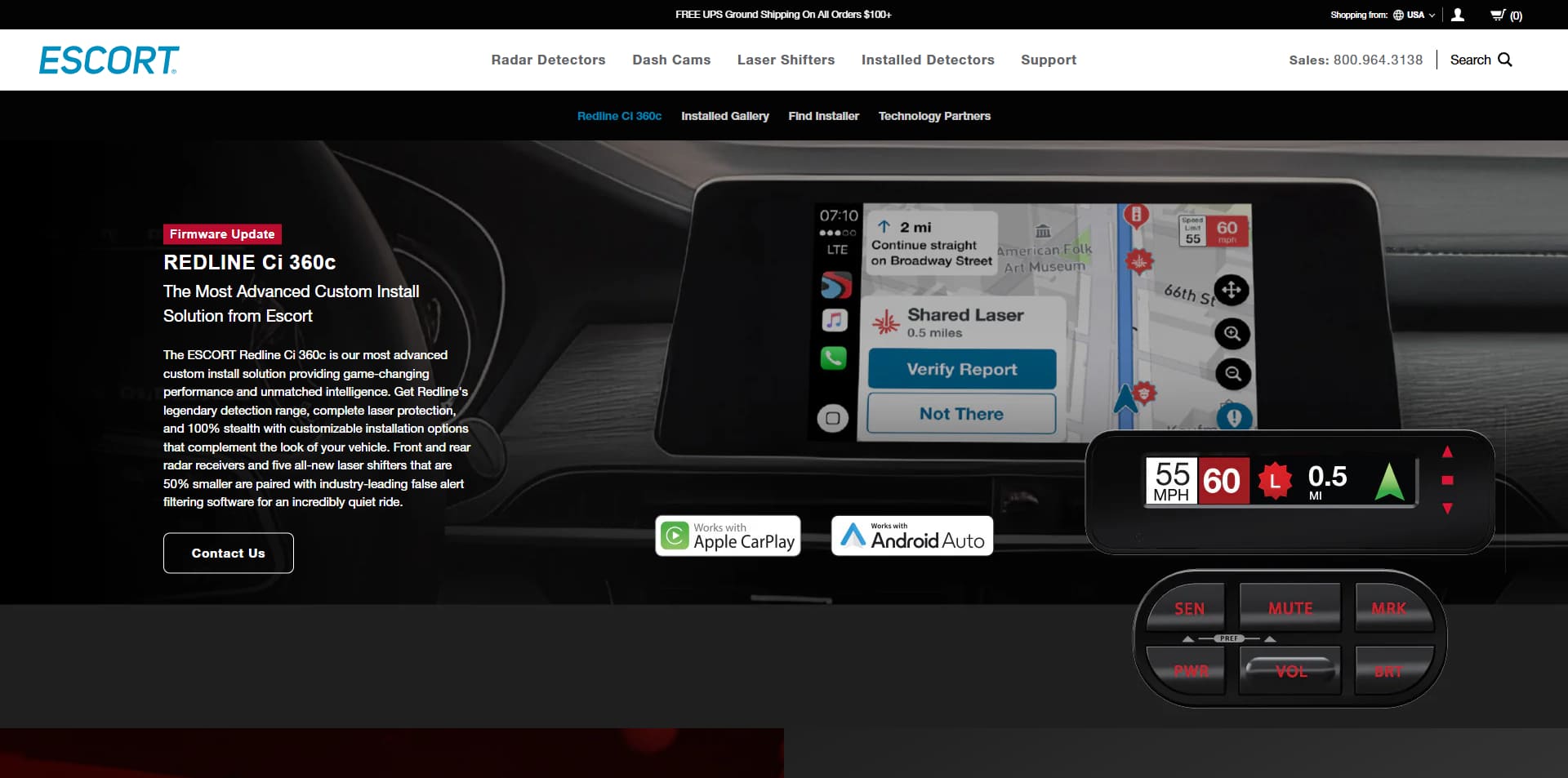Tap the map zoom out icon

coord(1233,374)
